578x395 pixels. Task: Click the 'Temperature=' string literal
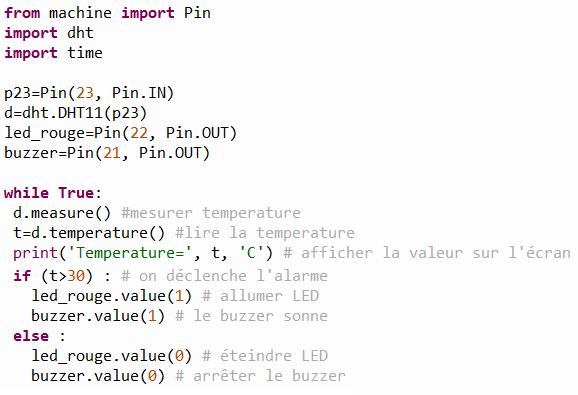tap(130, 253)
